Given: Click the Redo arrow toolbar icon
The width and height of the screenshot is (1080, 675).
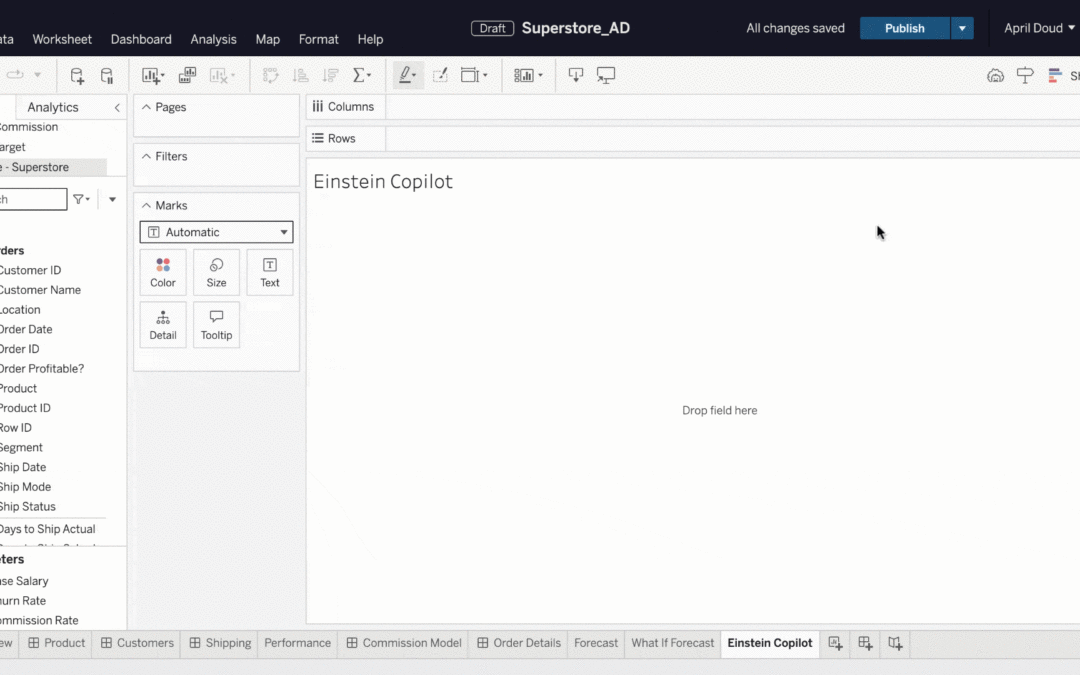Looking at the screenshot, I should pyautogui.click(x=15, y=74).
